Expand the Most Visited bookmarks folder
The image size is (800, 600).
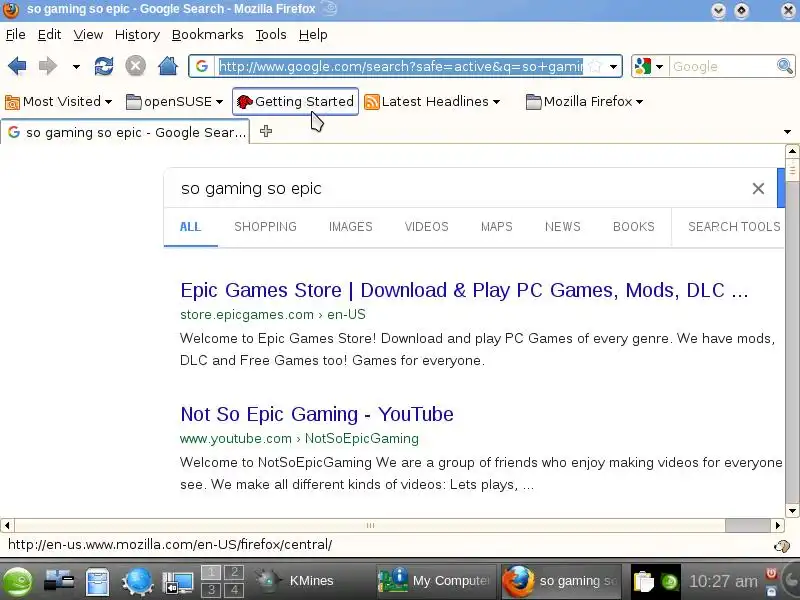(58, 102)
